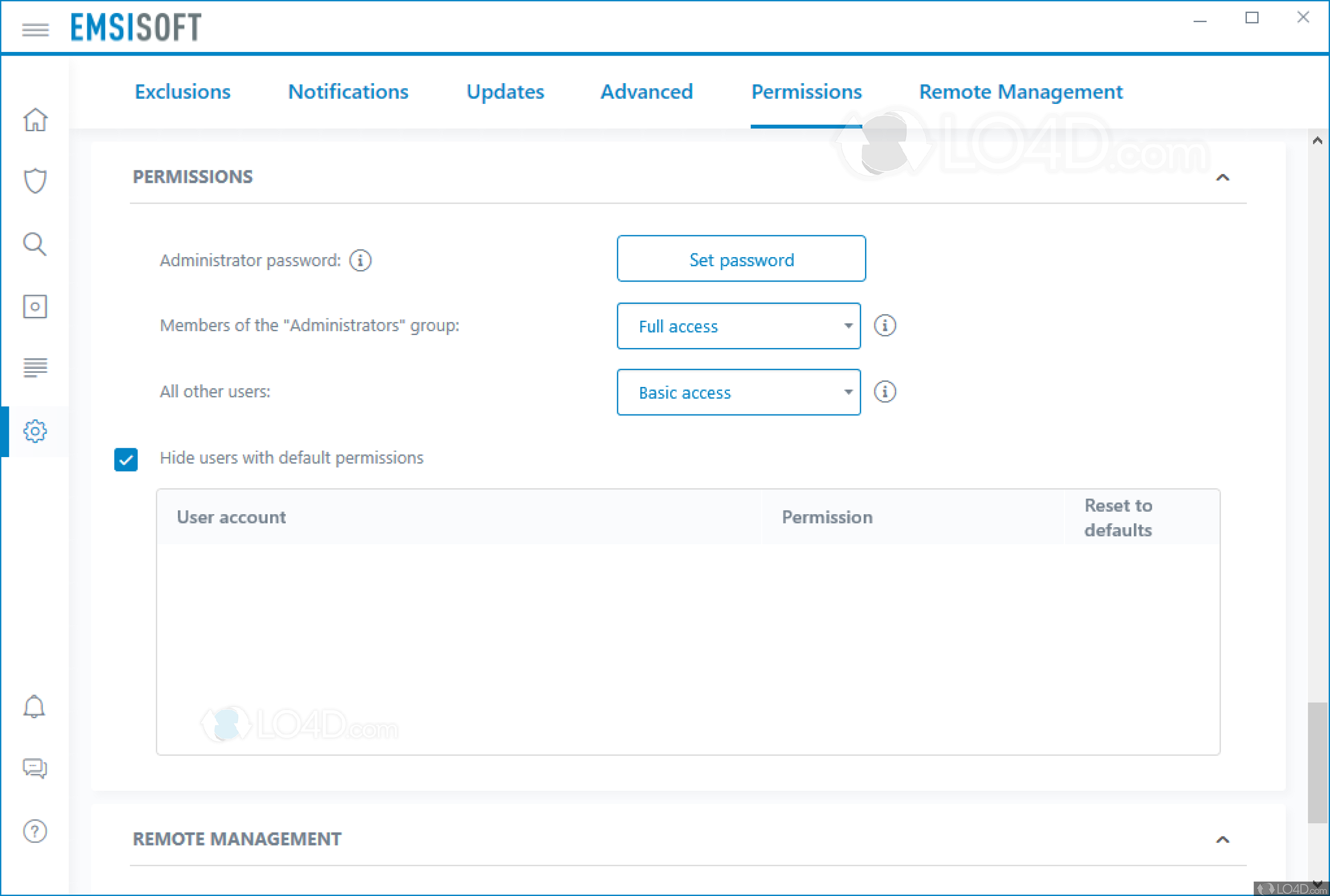Screen dimensions: 1330x896
Task: Open the Settings gear panel
Action: (x=35, y=432)
